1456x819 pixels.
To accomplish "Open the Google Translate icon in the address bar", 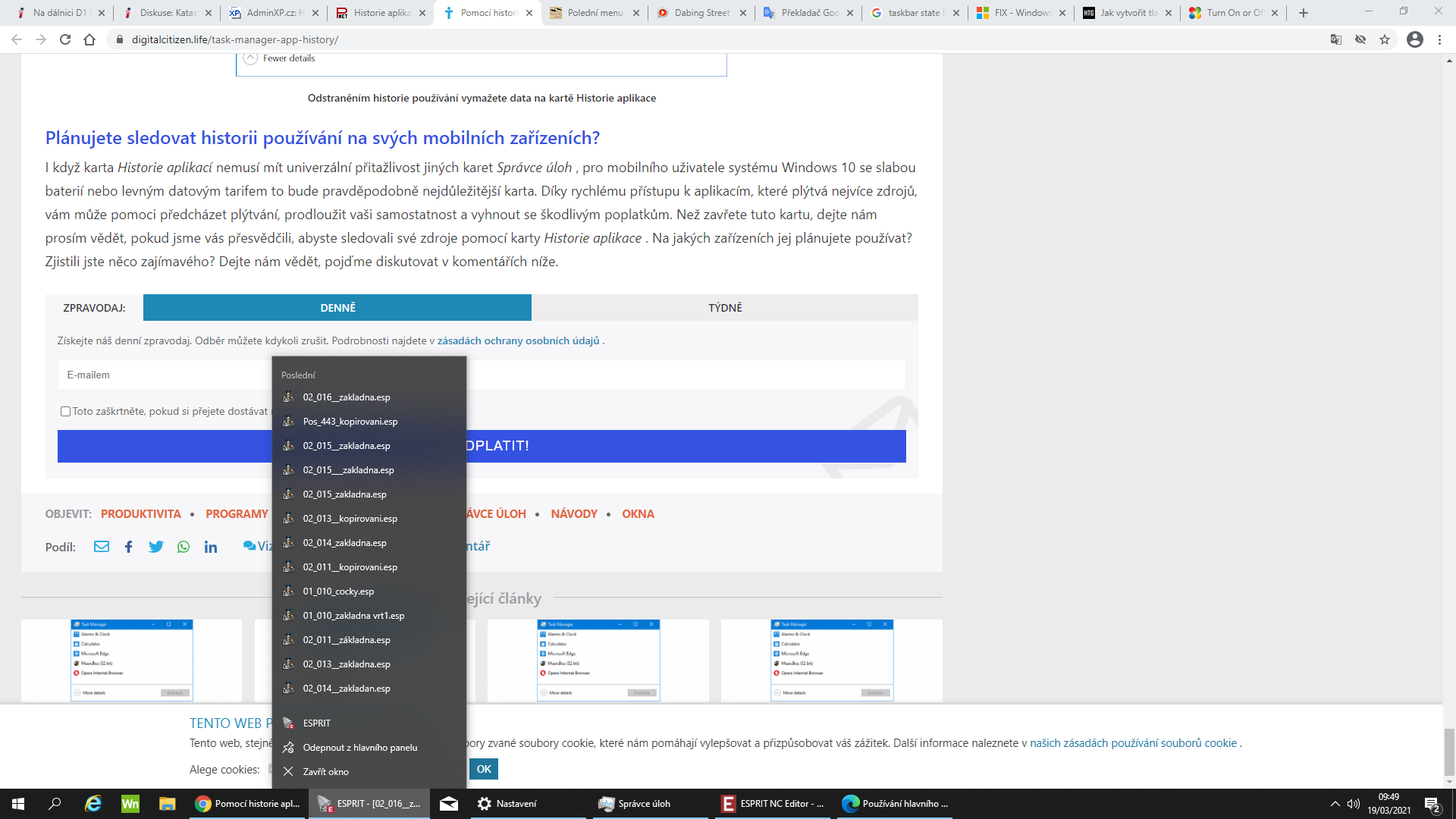I will 1336,39.
